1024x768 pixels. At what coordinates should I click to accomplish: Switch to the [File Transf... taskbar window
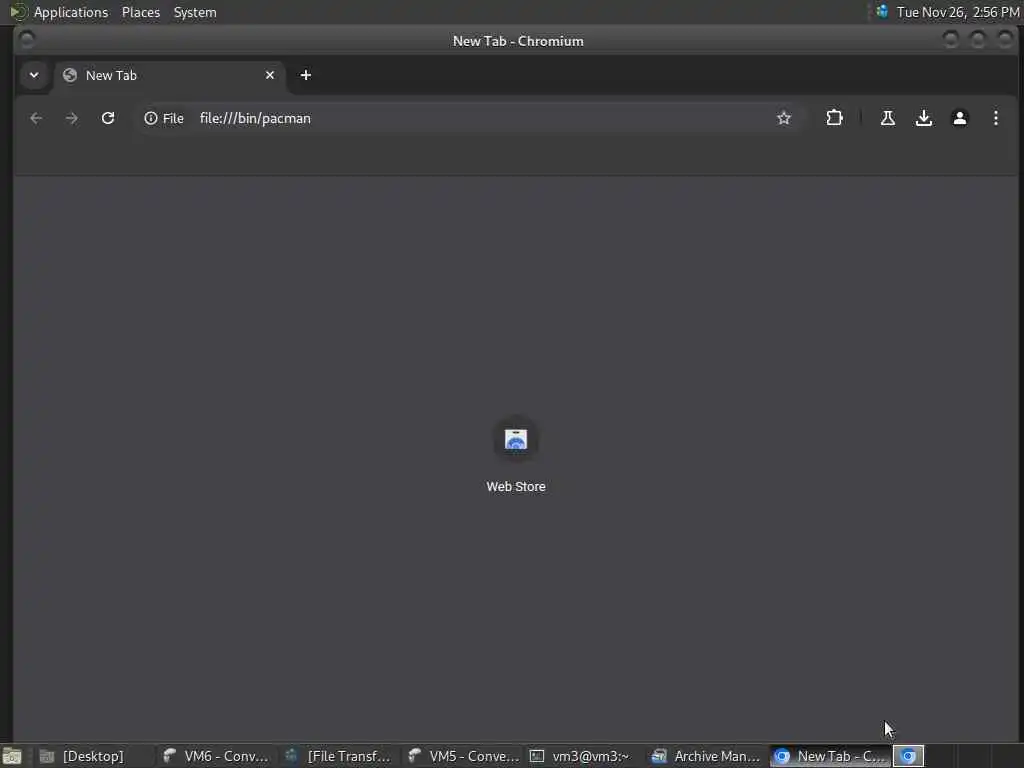point(340,756)
